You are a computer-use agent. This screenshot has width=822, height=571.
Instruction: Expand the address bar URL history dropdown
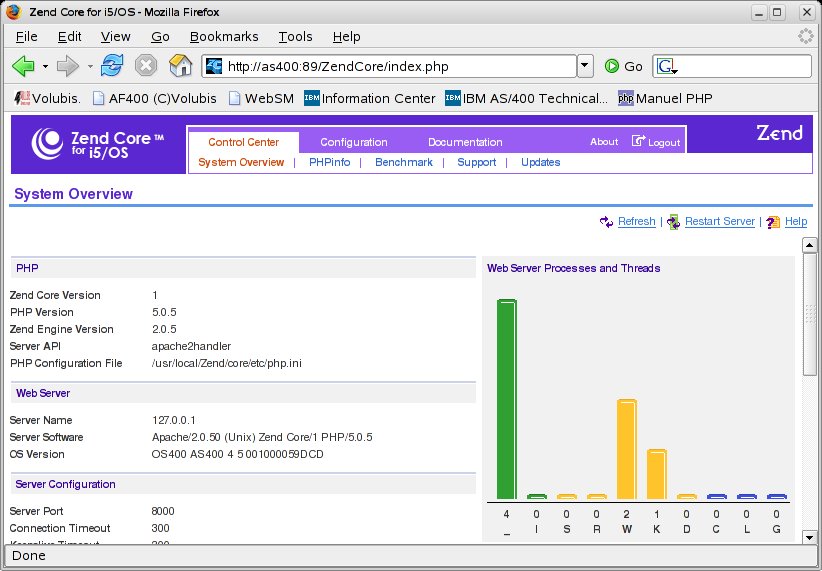585,66
